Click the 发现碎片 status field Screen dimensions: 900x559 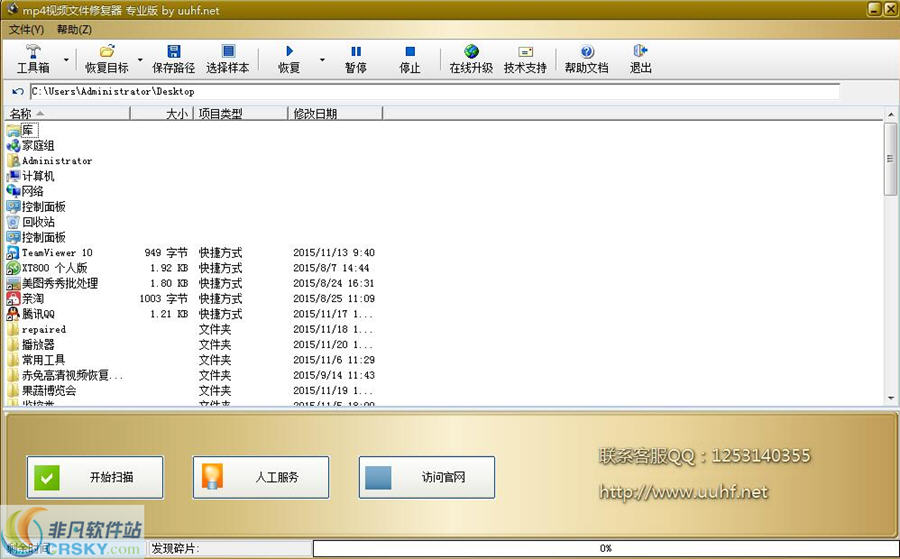tap(230, 549)
